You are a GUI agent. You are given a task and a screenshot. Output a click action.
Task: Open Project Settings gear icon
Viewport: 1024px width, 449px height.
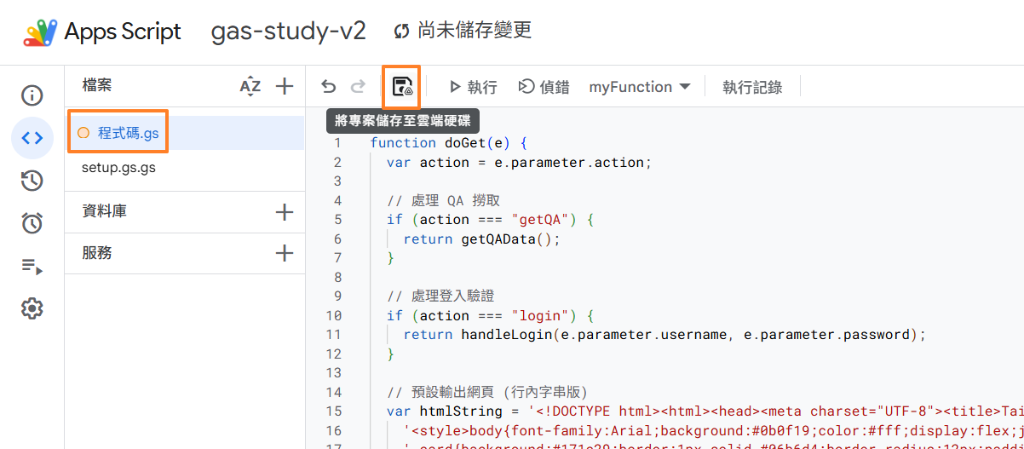[x=32, y=308]
